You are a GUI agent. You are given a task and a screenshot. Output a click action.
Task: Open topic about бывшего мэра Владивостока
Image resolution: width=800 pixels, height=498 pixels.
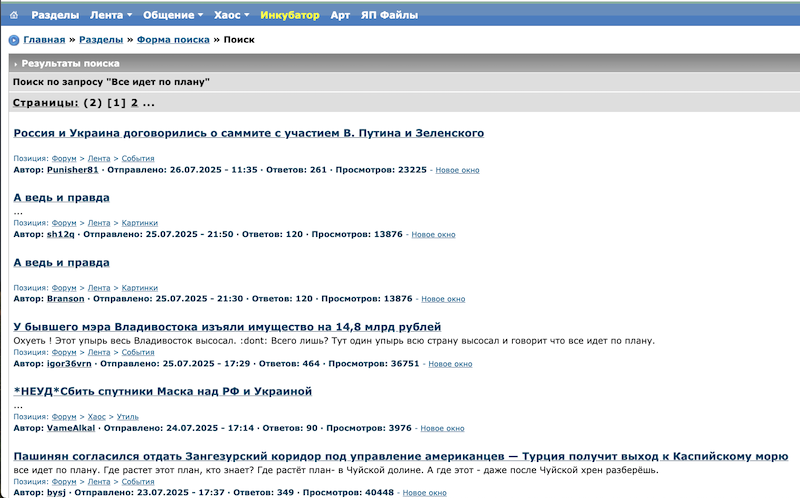tap(227, 327)
